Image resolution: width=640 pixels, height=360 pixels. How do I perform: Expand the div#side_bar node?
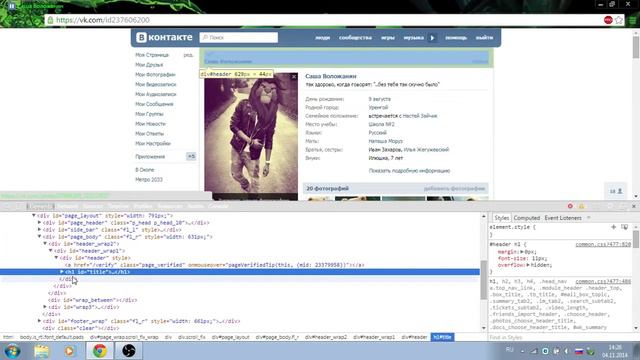click(40, 230)
